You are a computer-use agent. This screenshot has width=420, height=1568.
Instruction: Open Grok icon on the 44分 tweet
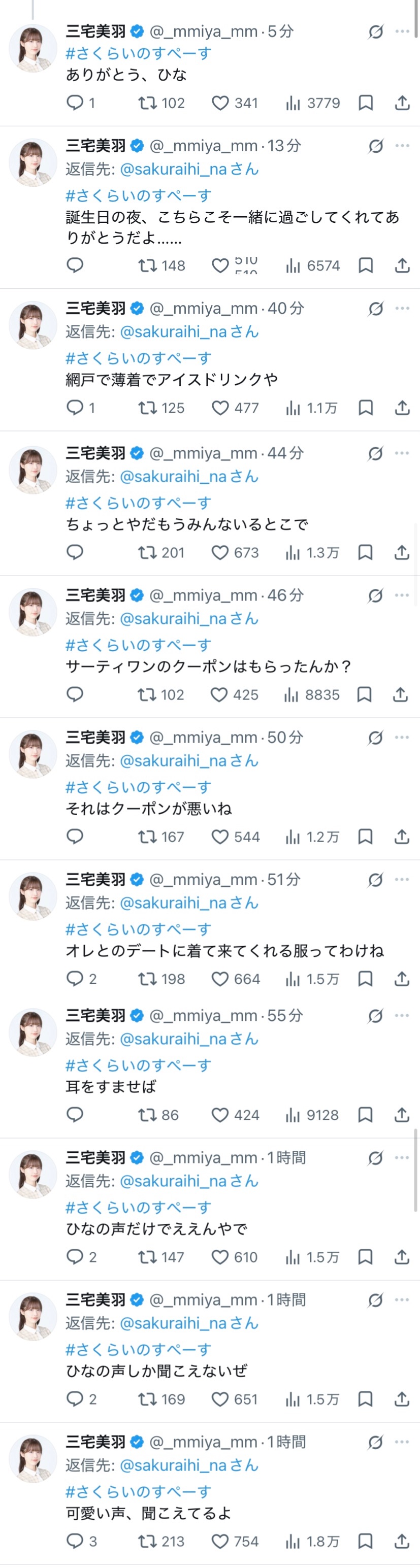pyautogui.click(x=376, y=453)
